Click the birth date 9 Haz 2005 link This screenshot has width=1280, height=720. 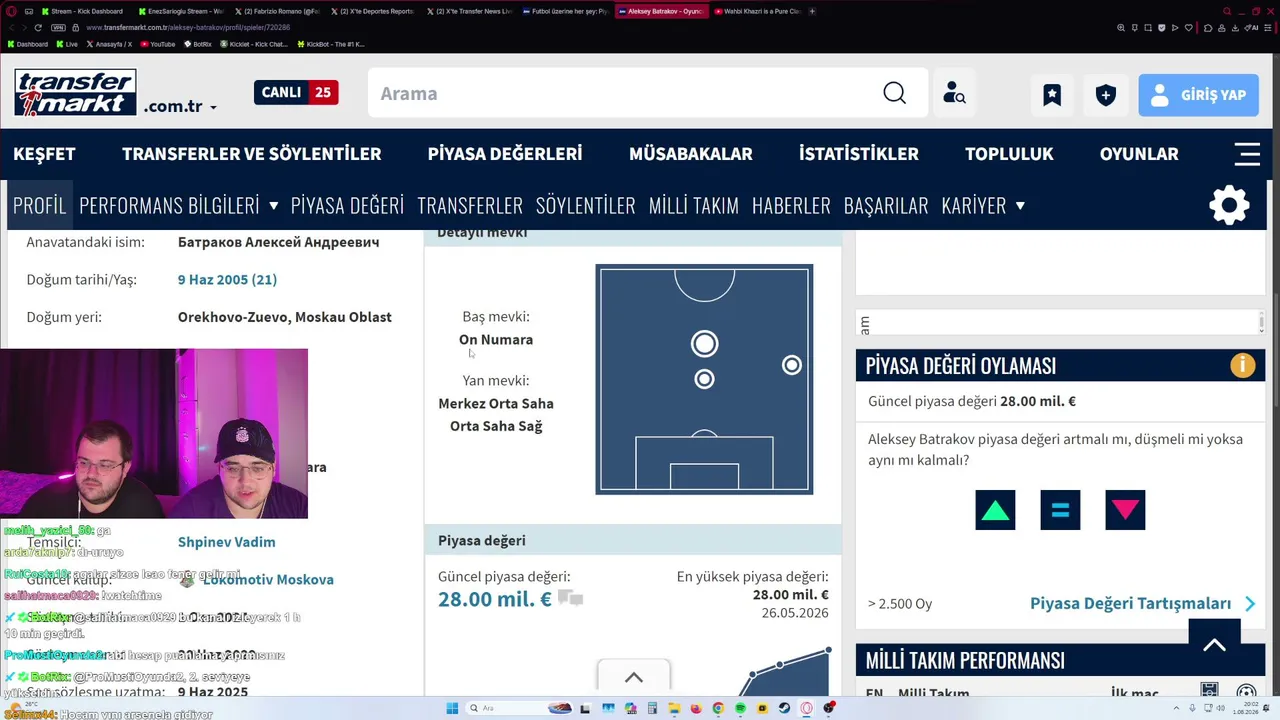coord(227,280)
